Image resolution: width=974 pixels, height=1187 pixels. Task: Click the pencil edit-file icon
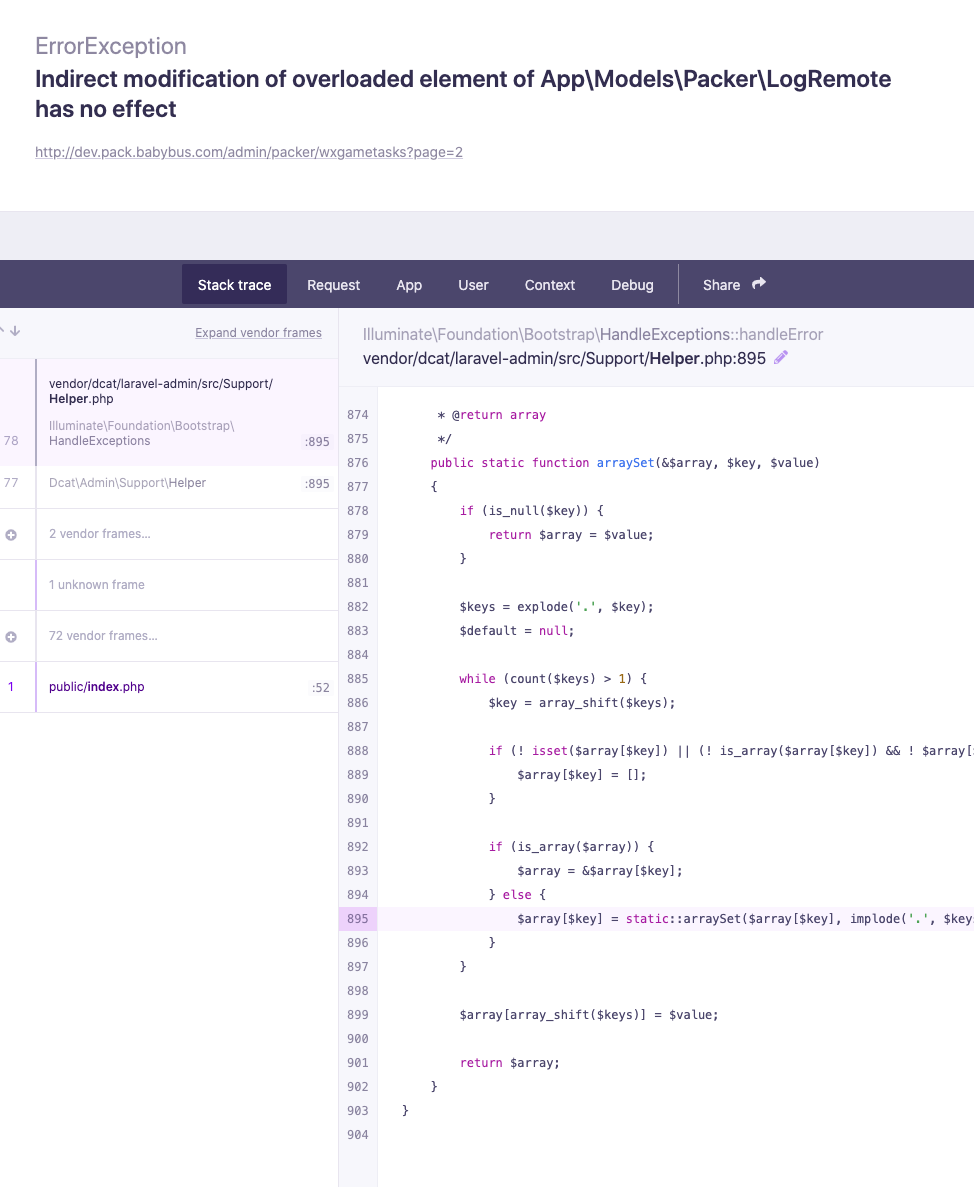[781, 357]
